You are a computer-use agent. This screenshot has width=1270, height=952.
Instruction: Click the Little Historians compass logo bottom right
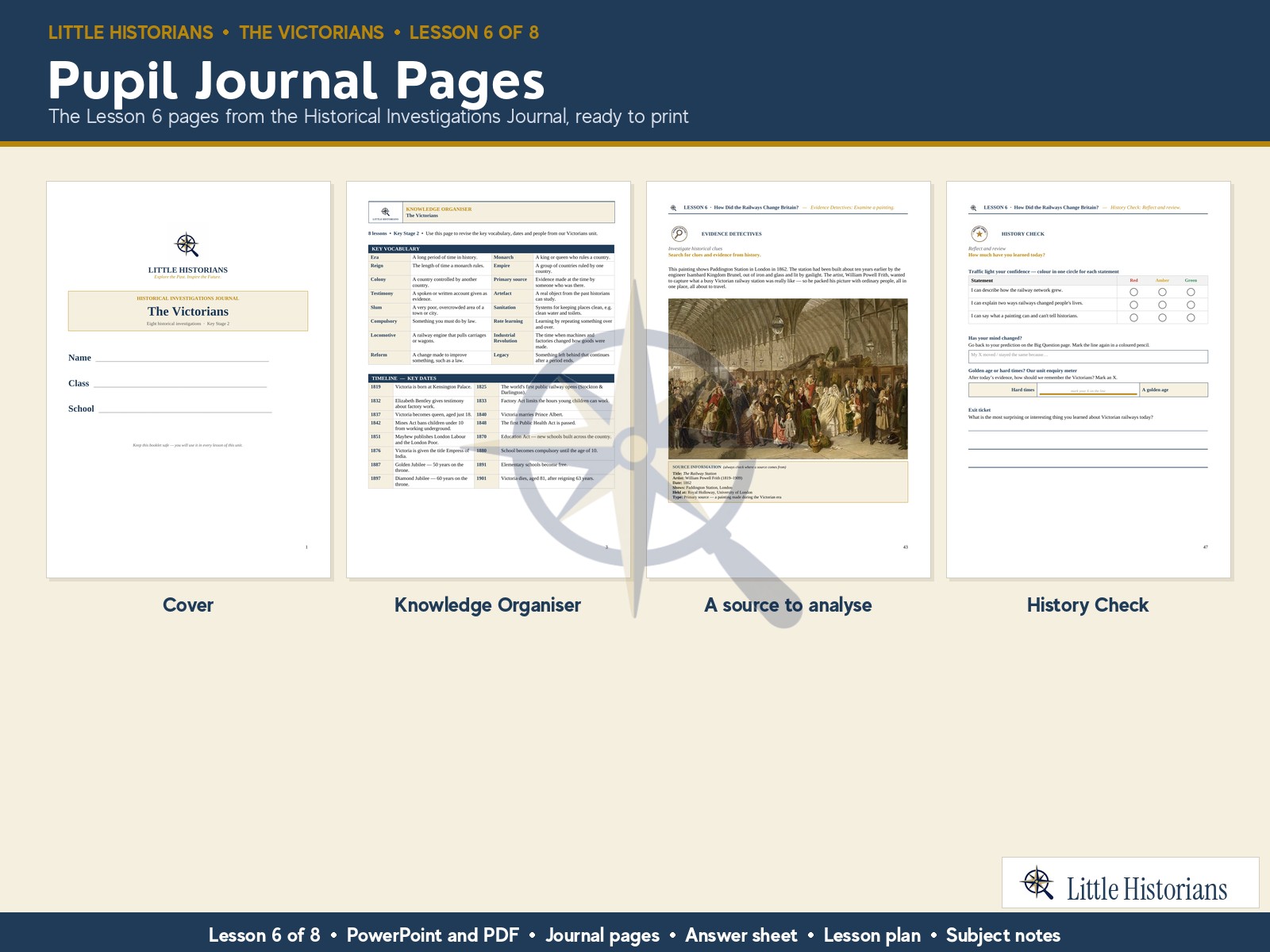pyautogui.click(x=1037, y=883)
